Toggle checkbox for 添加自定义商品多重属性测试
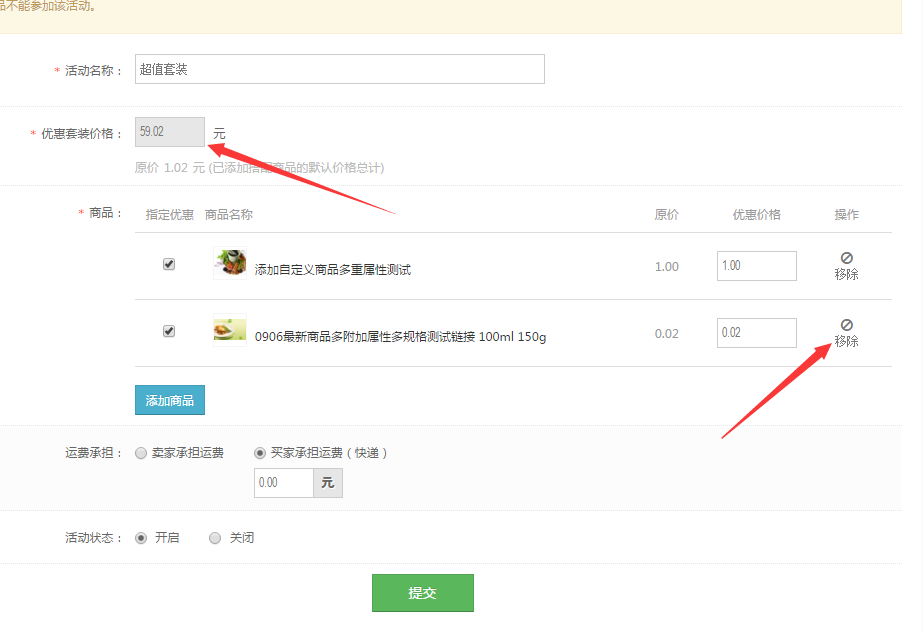Image resolution: width=923 pixels, height=632 pixels. [169, 264]
